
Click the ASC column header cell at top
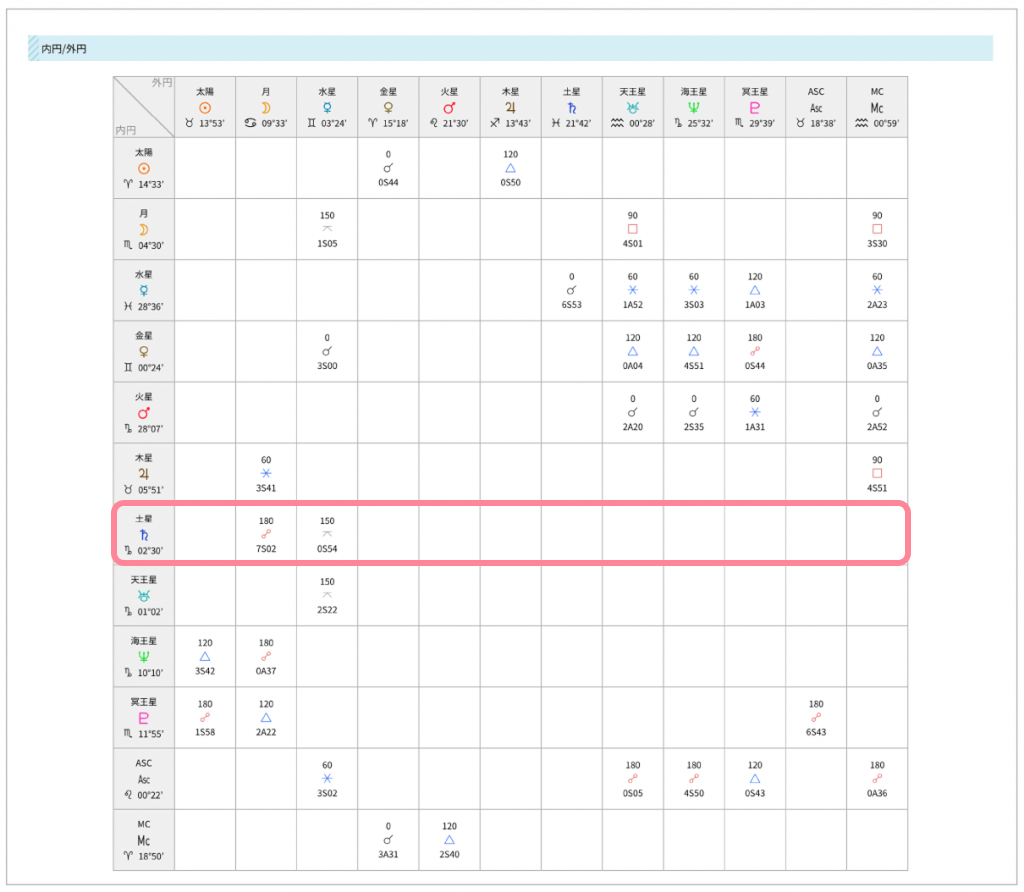[x=816, y=107]
